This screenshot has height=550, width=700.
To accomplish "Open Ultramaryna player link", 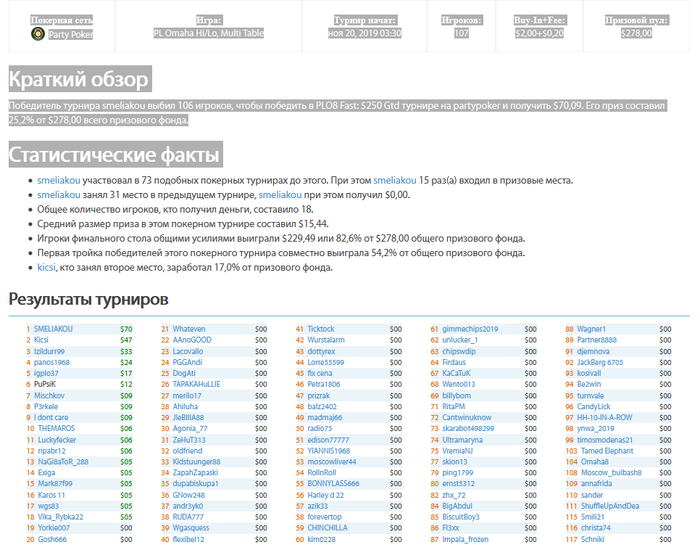I will pyautogui.click(x=462, y=440).
